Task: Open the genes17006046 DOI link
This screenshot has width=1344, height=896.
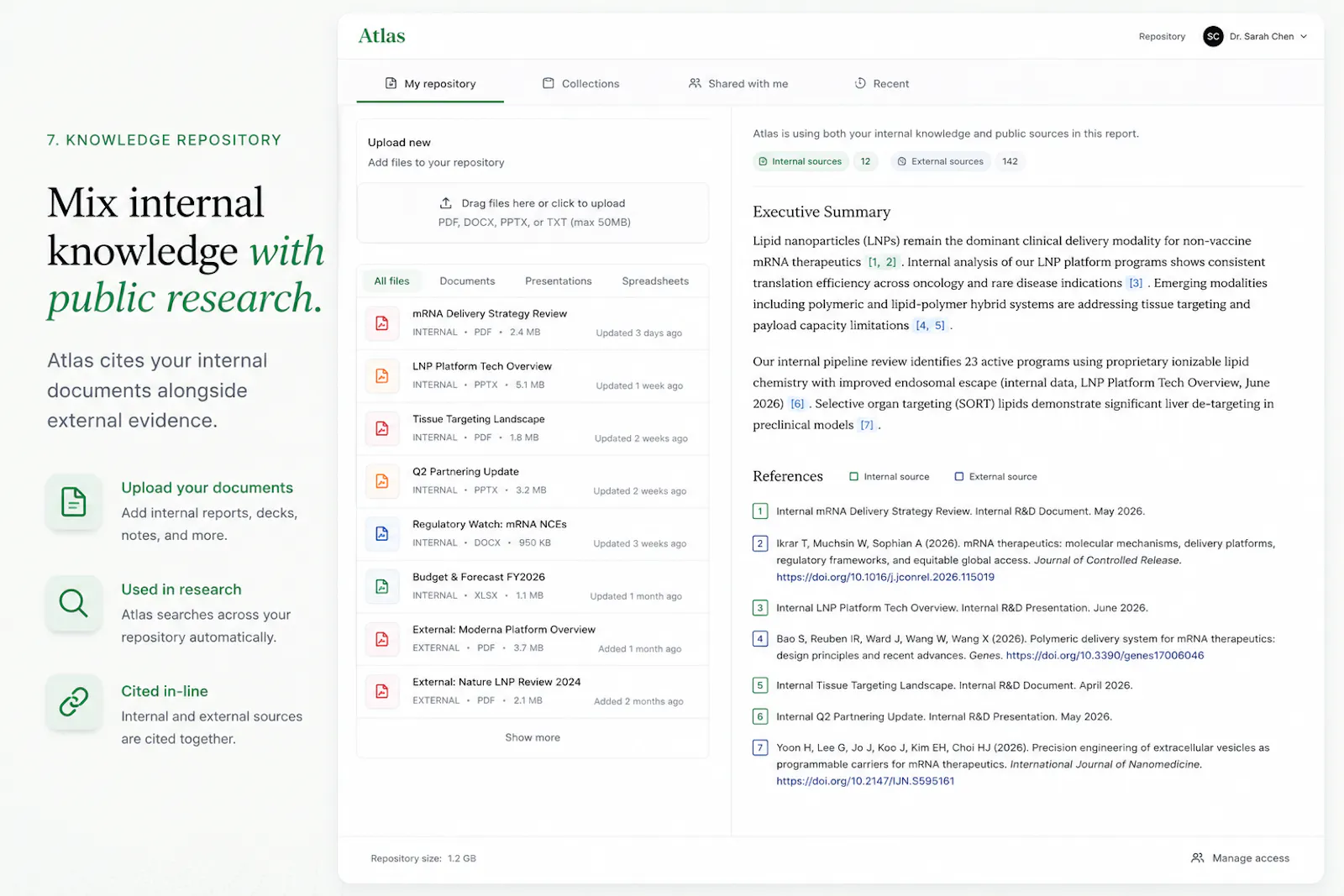Action: 1105,656
